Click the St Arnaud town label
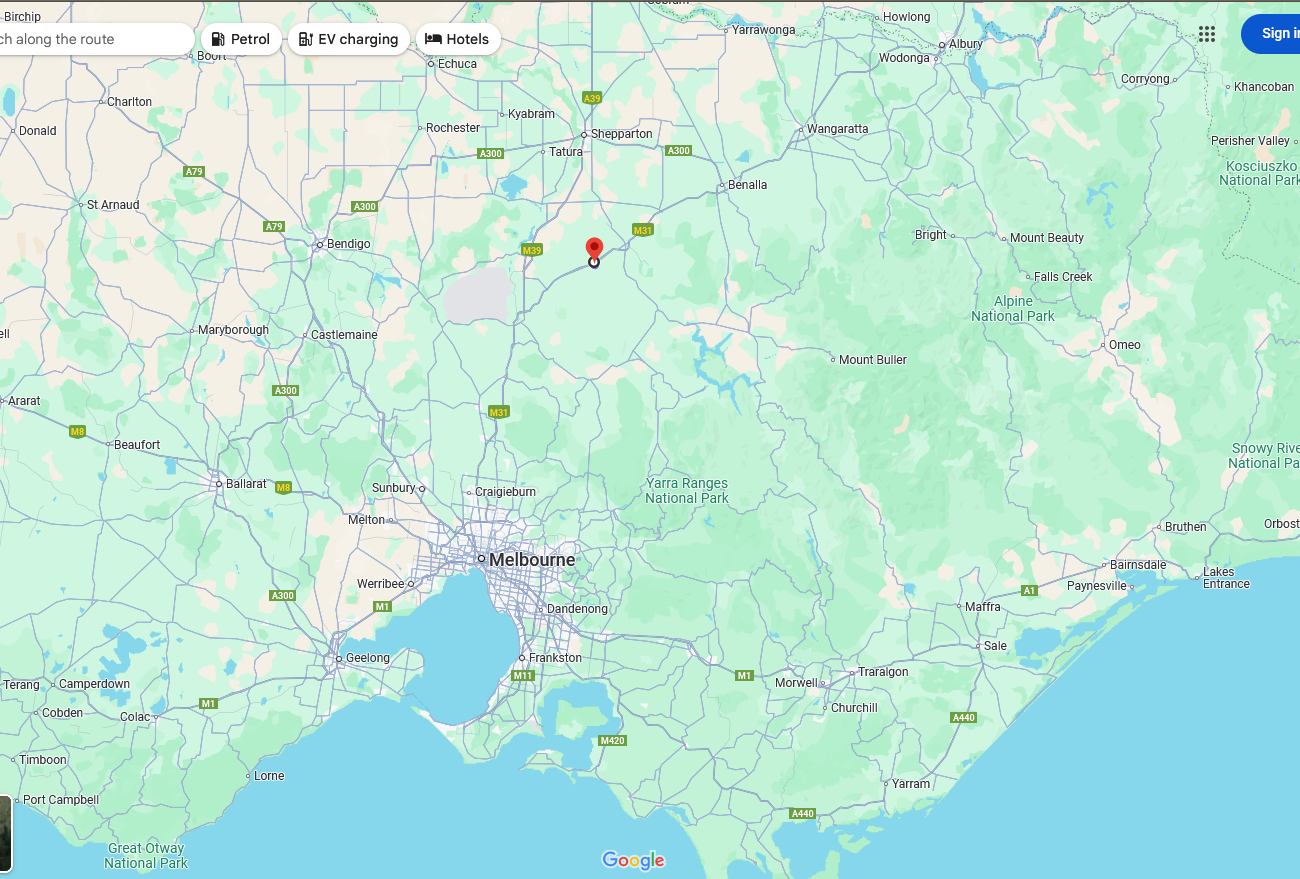The image size is (1300, 879). pos(113,205)
